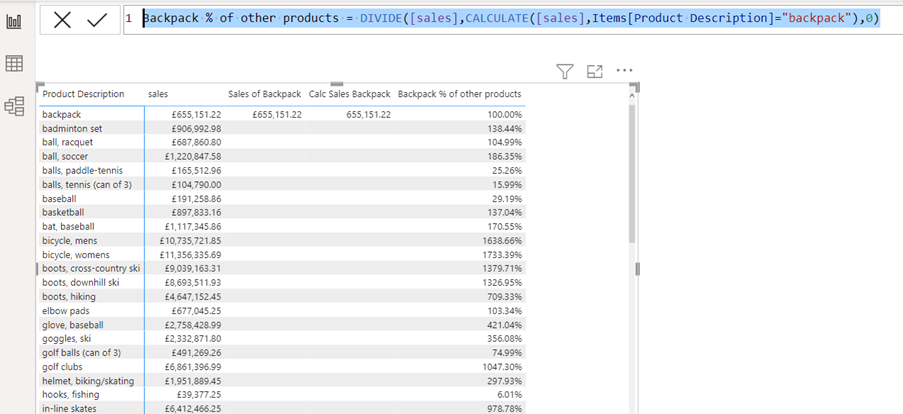Click the golf clubs sales value

(x=192, y=367)
